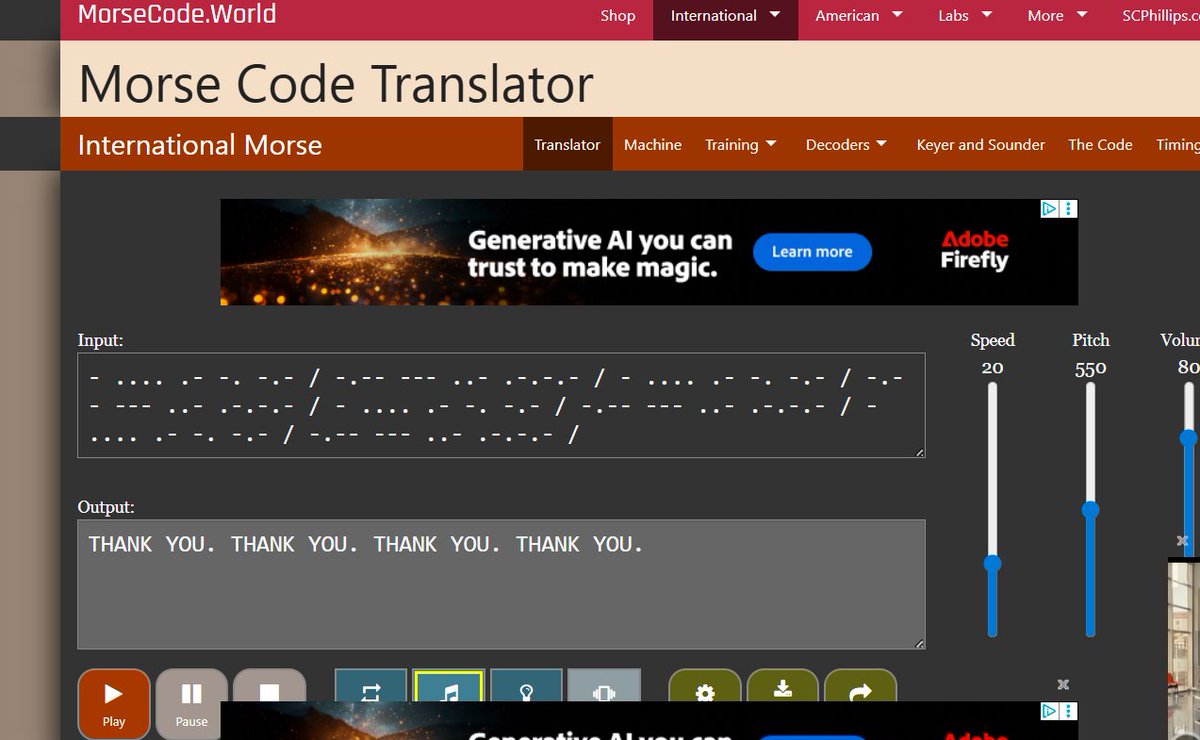Screen dimensions: 1200x740
Task: Expand the International dropdown arrow
Action: click(x=775, y=15)
